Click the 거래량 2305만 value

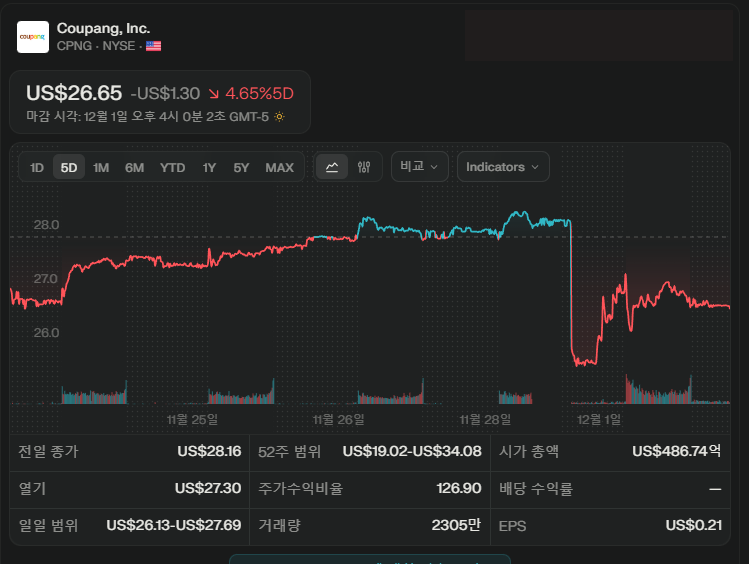(456, 525)
